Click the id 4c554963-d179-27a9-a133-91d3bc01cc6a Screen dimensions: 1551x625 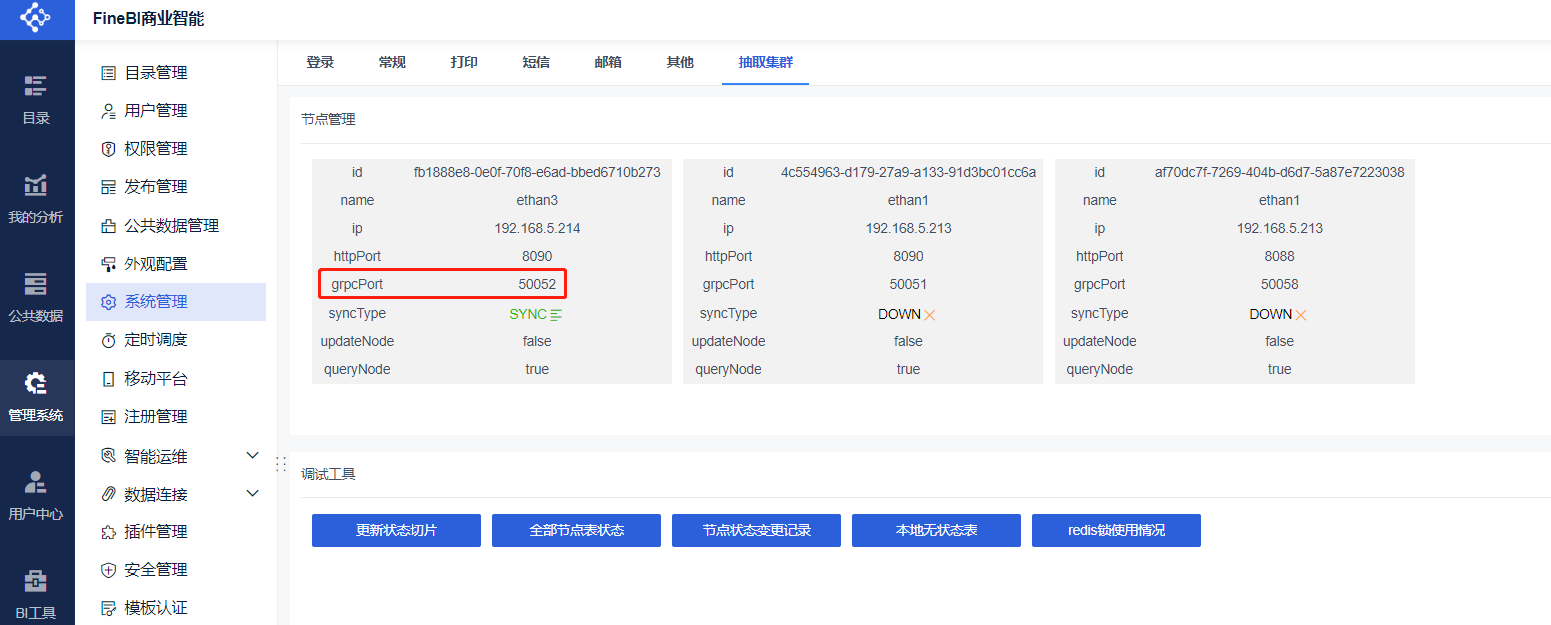[908, 172]
